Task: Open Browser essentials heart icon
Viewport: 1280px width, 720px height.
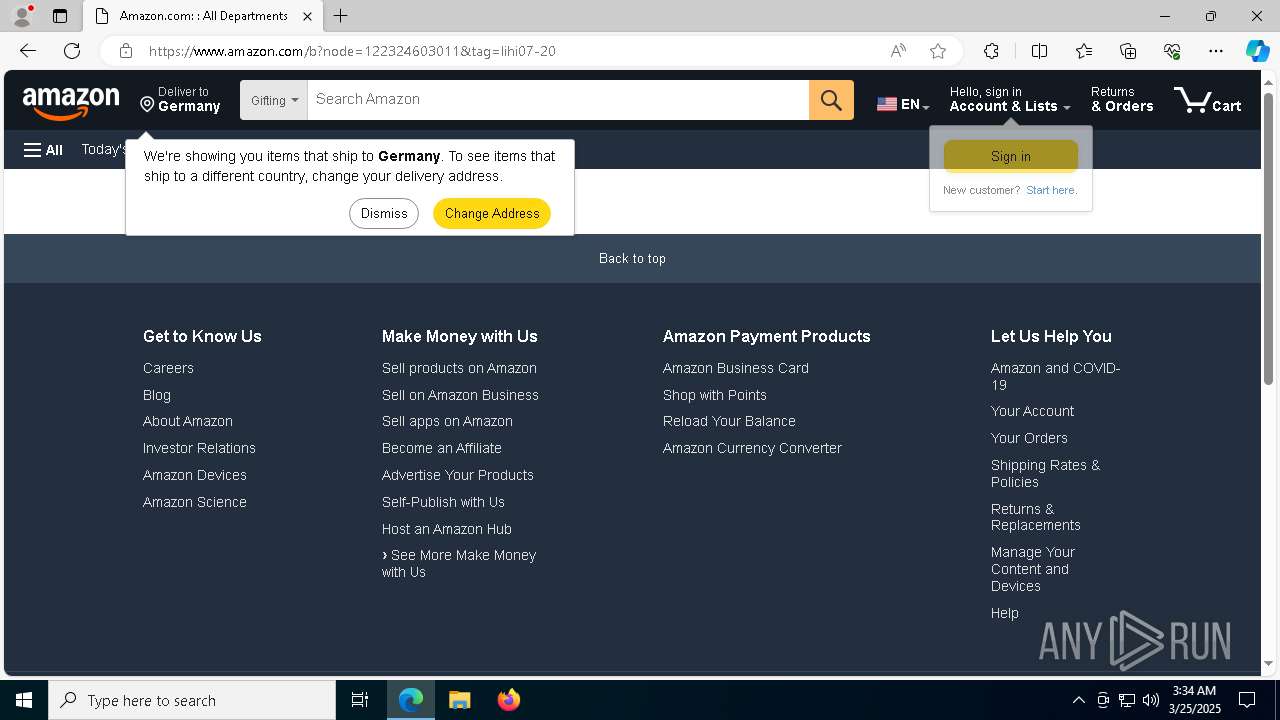Action: [1172, 51]
